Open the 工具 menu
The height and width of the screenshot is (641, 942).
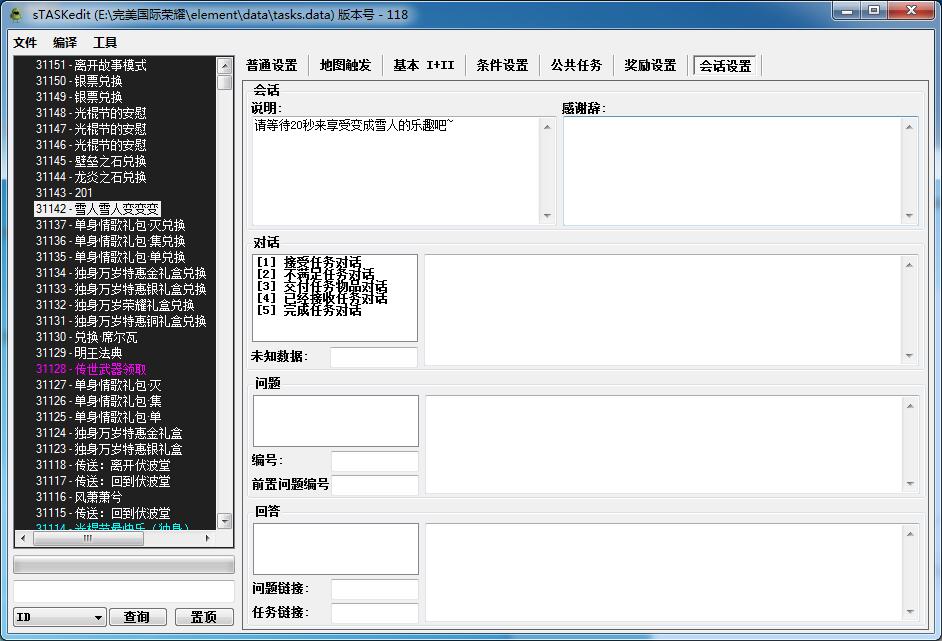point(105,43)
